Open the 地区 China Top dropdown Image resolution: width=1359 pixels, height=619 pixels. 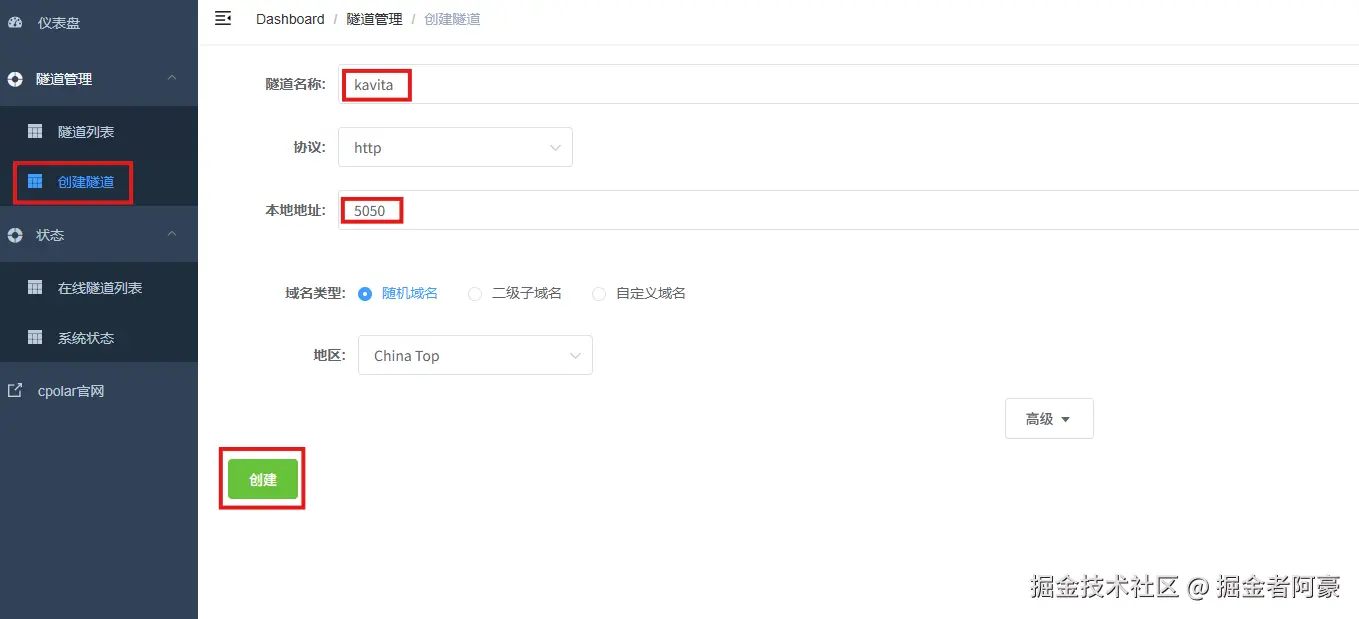(x=475, y=355)
